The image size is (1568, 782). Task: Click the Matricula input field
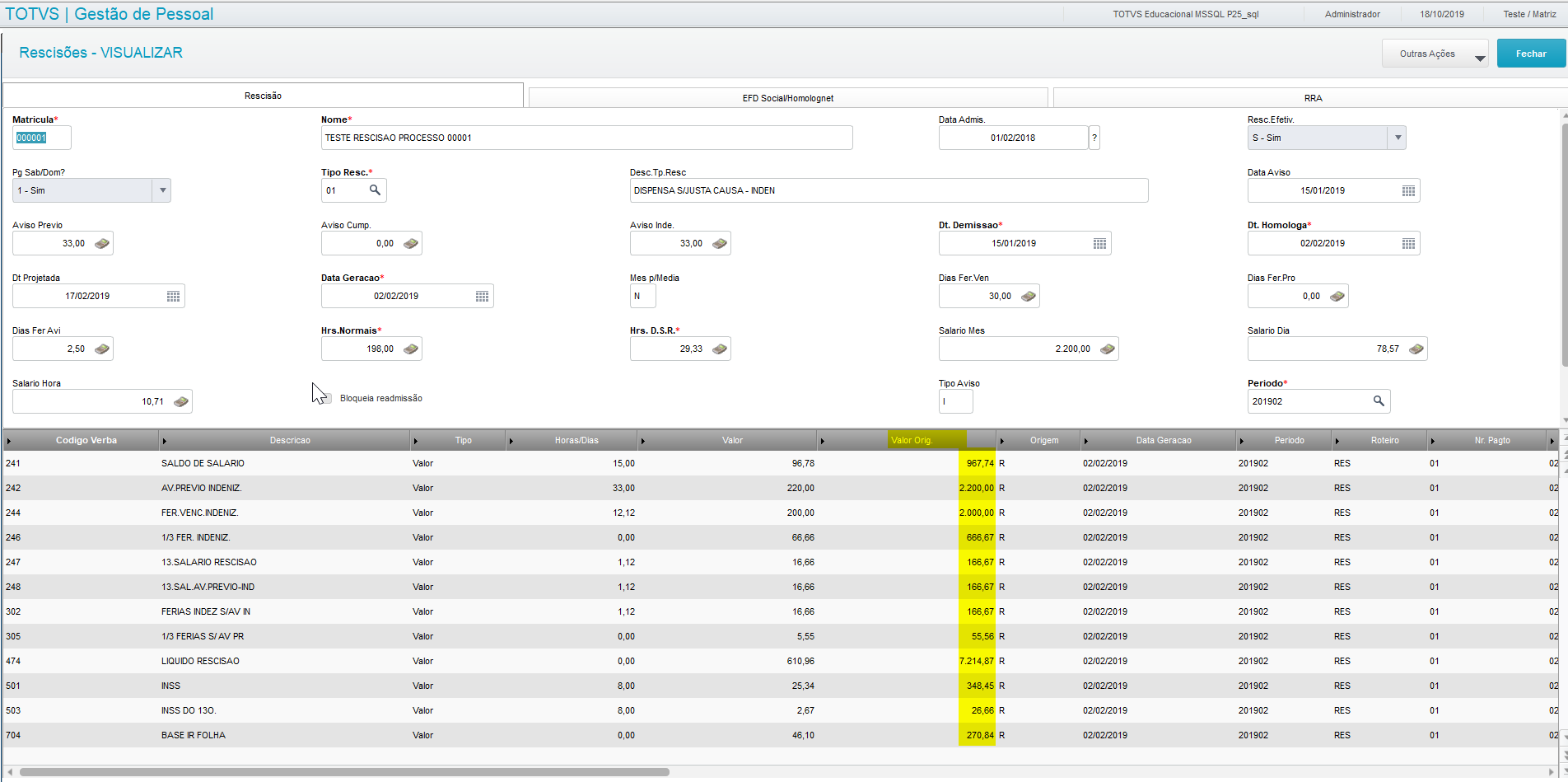click(x=42, y=138)
